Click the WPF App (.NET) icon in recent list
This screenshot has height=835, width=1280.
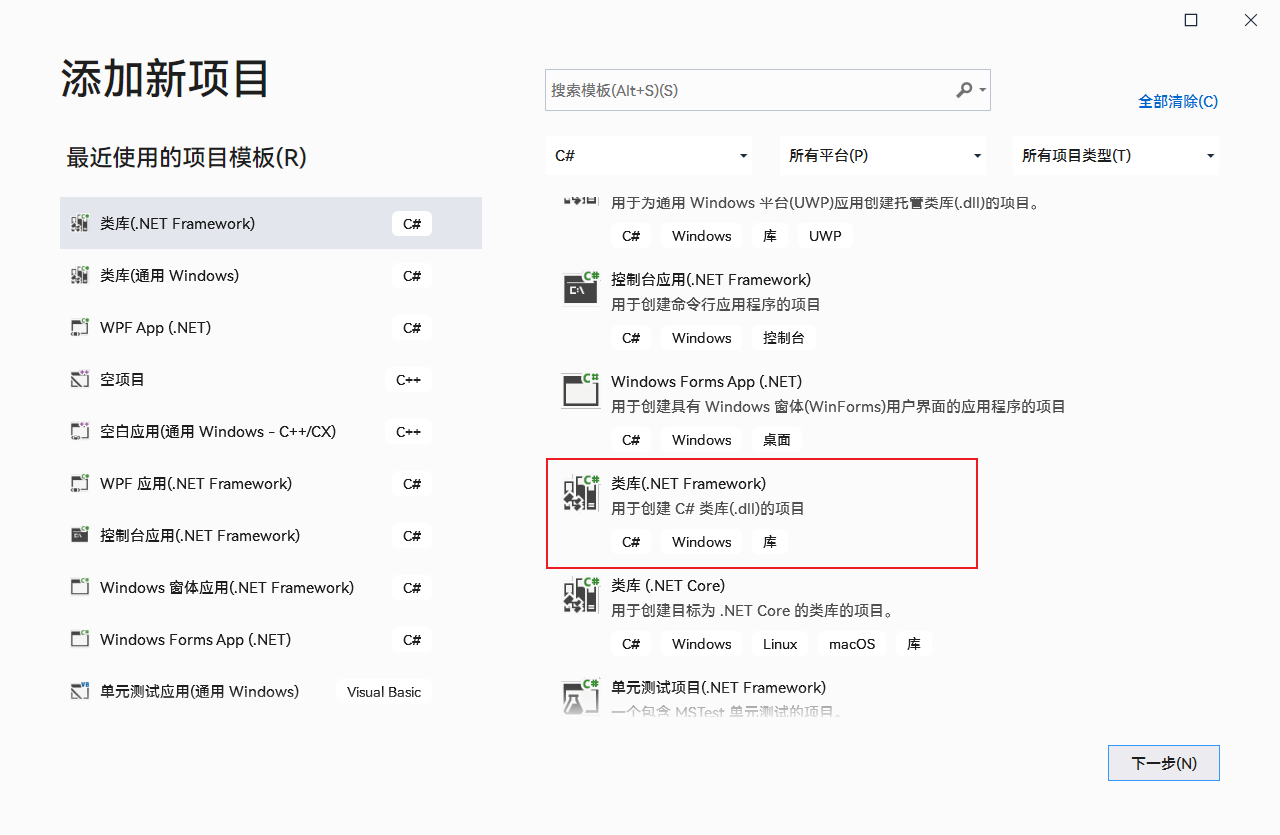(80, 328)
